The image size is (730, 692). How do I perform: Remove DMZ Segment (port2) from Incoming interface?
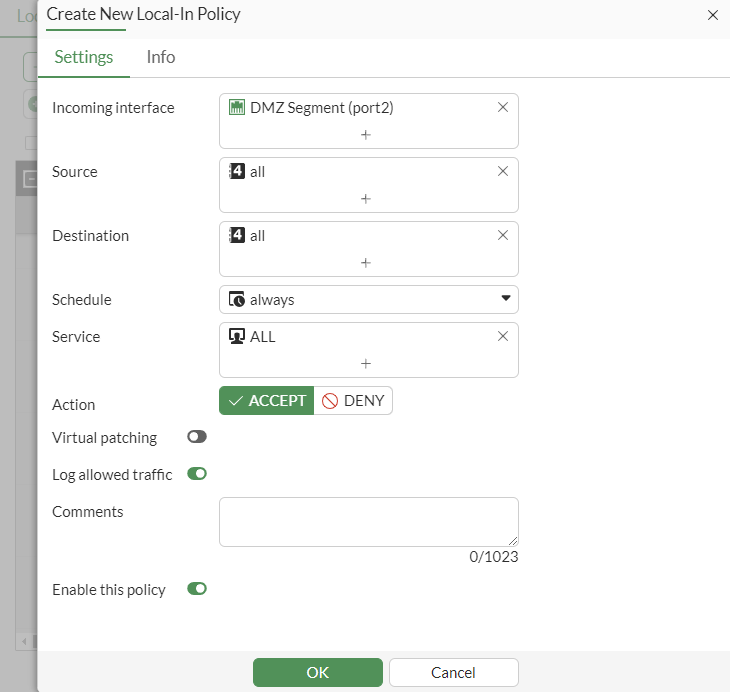click(503, 108)
